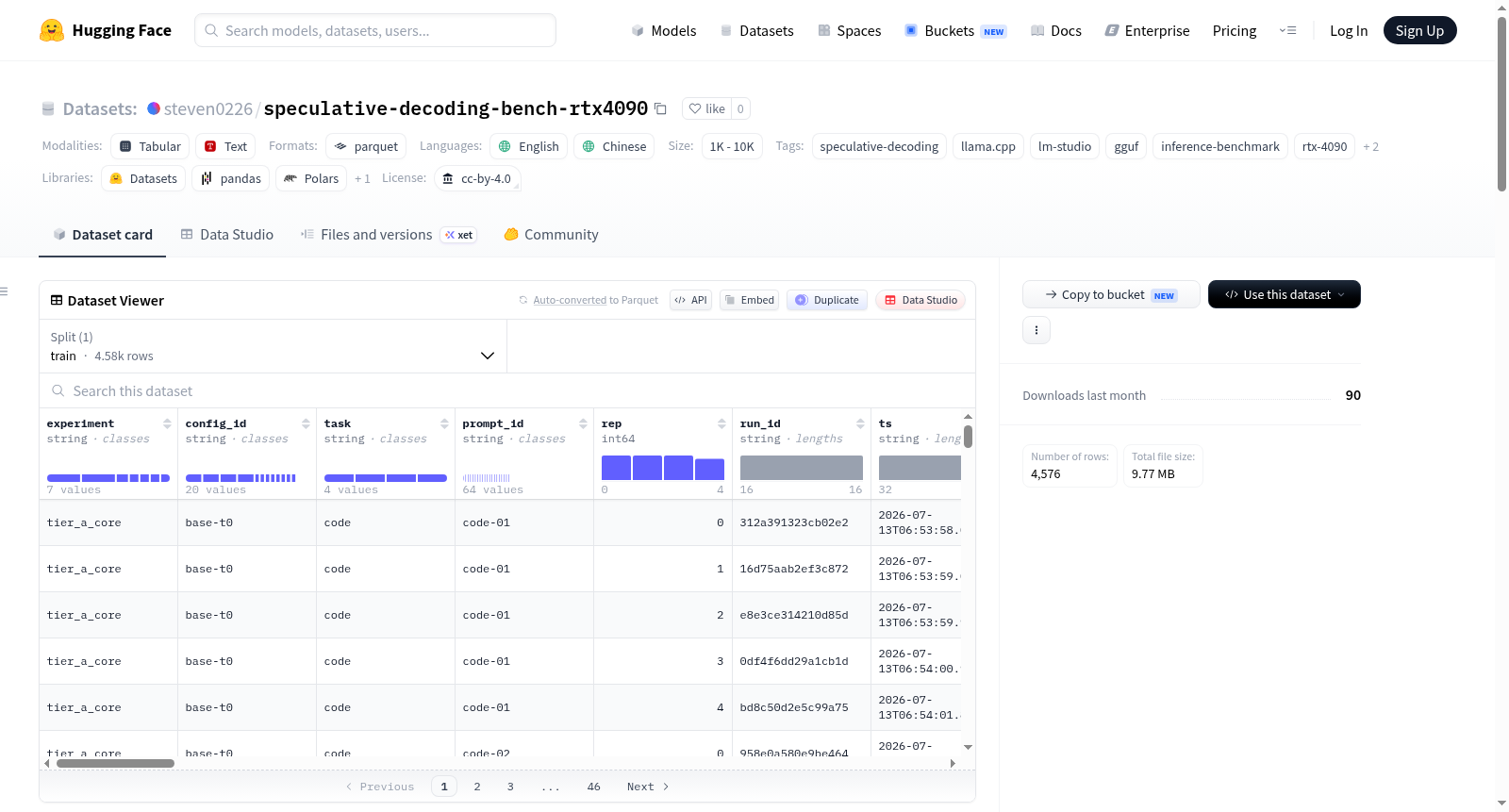The image size is (1509, 812).
Task: Click the Embed button
Action: 749,300
